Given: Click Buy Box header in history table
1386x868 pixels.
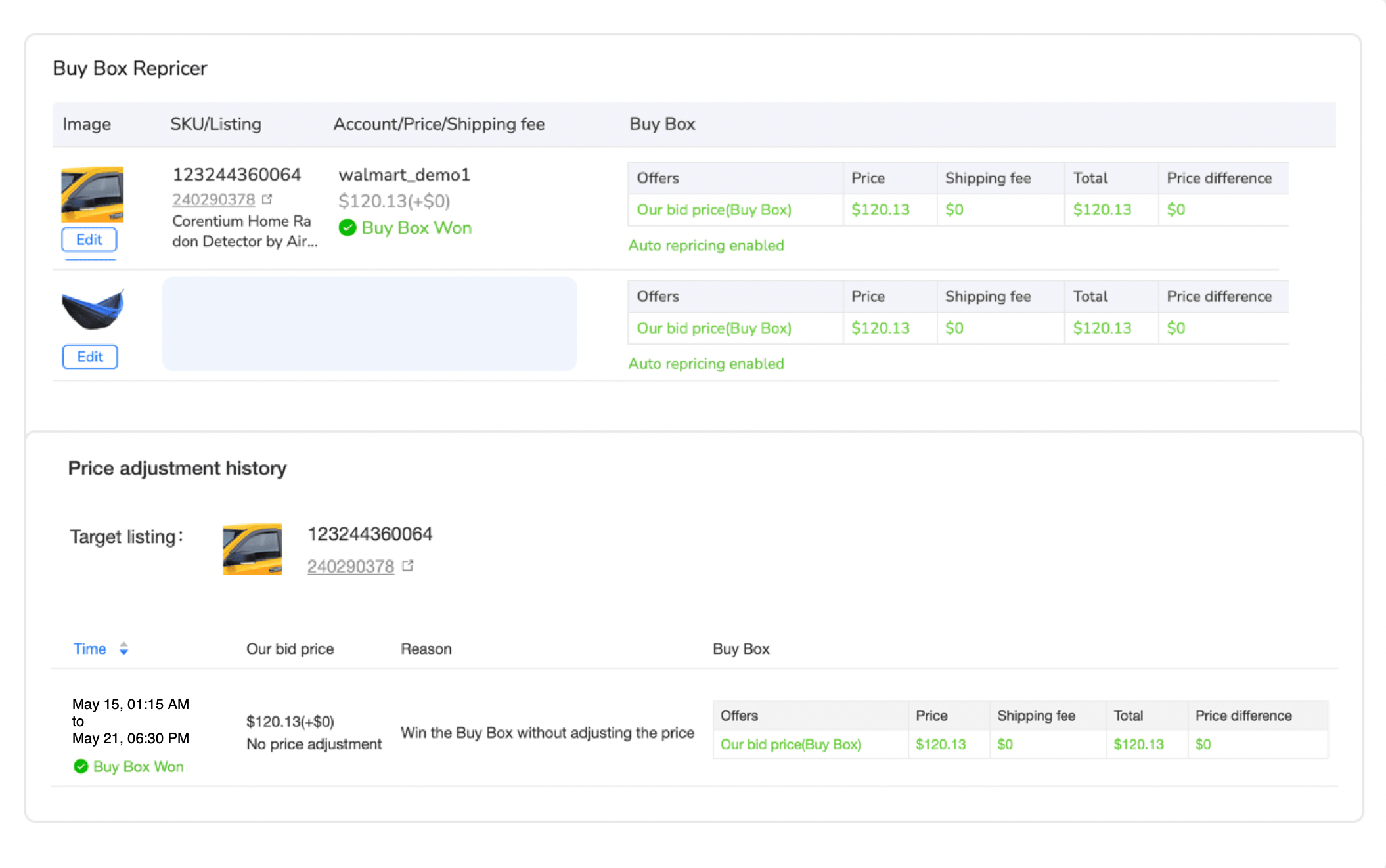Looking at the screenshot, I should click(x=741, y=649).
